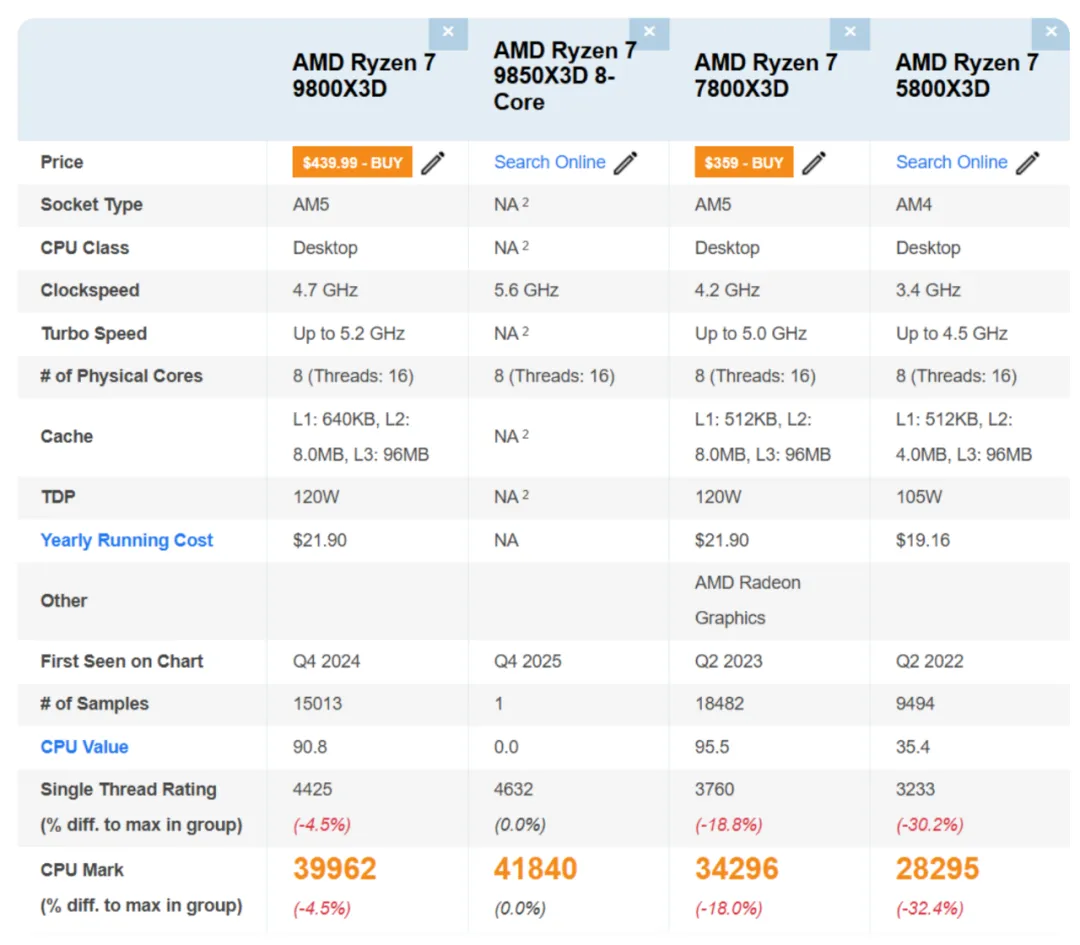Open the Yearly Running Cost link
The height and width of the screenshot is (945, 1080).
tap(126, 540)
